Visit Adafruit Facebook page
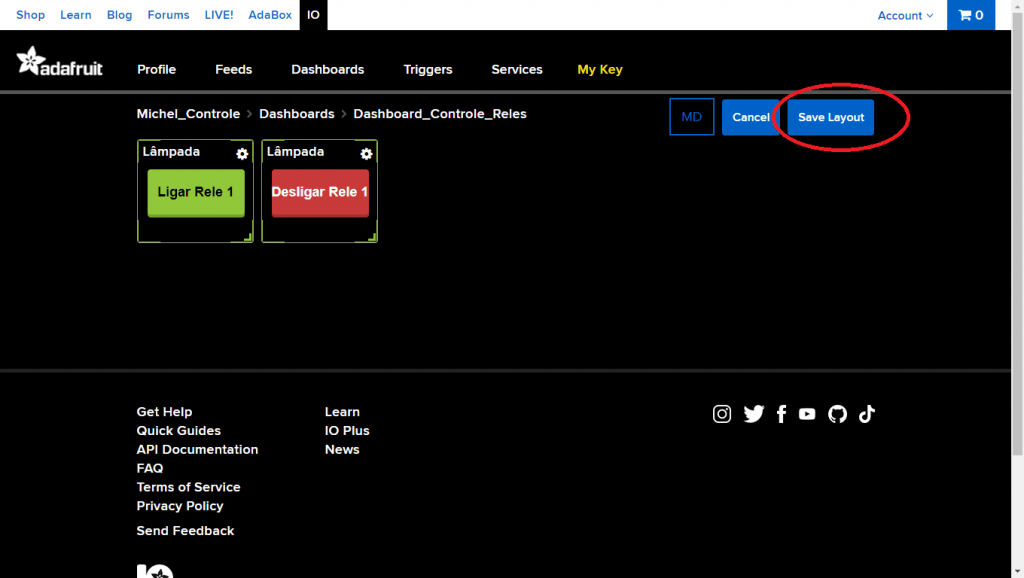The height and width of the screenshot is (578, 1024). pyautogui.click(x=781, y=413)
